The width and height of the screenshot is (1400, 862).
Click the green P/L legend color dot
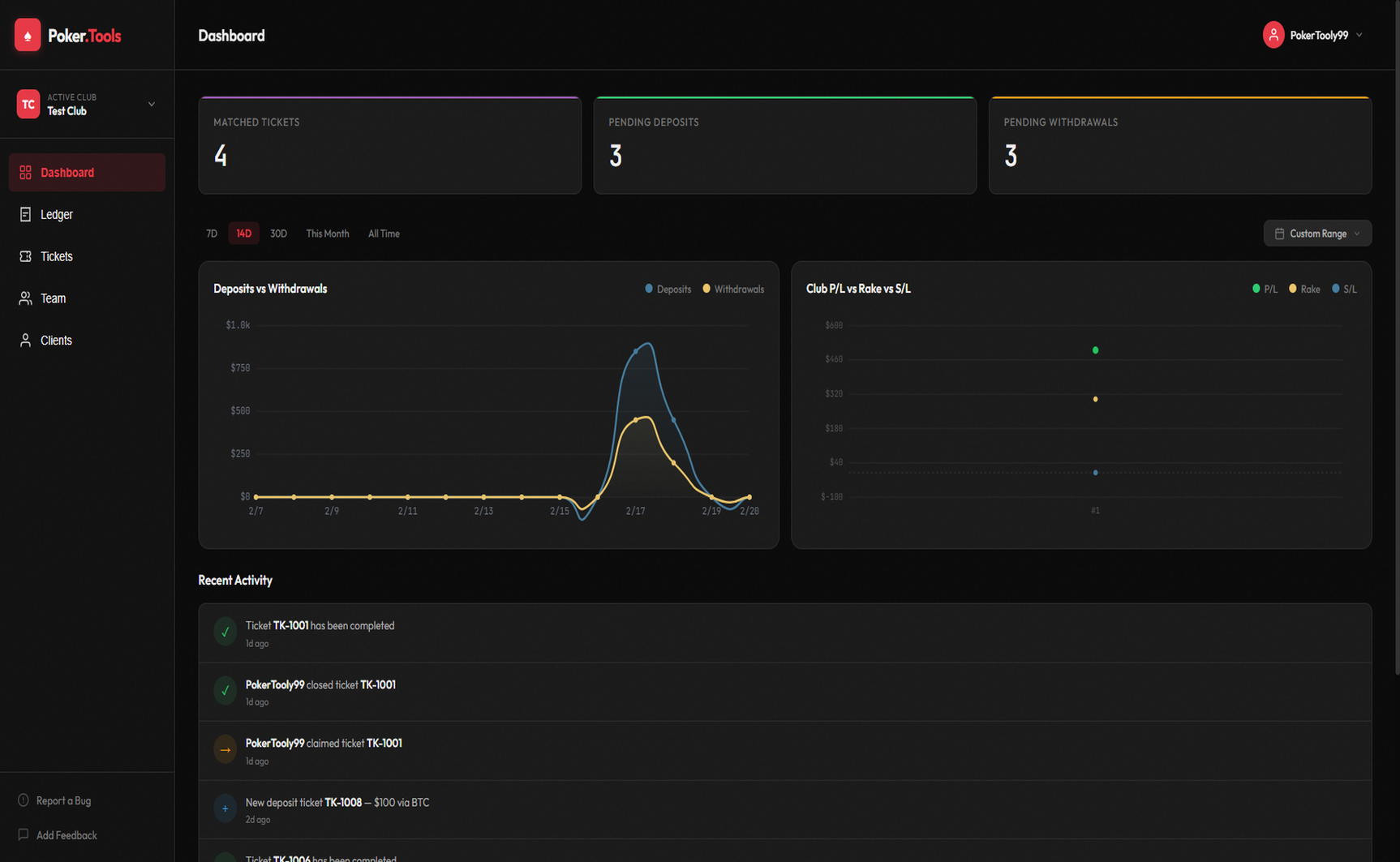pos(1256,289)
